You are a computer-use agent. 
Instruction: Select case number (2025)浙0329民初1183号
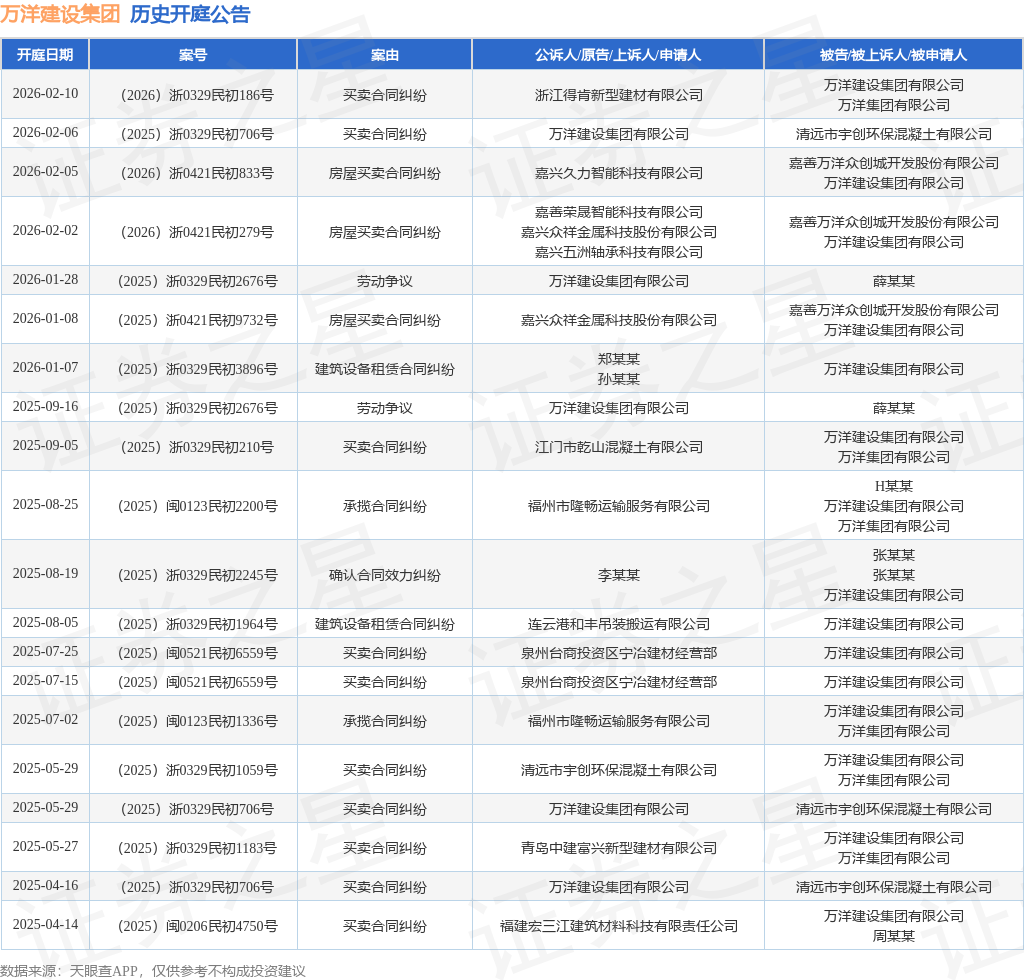(197, 848)
